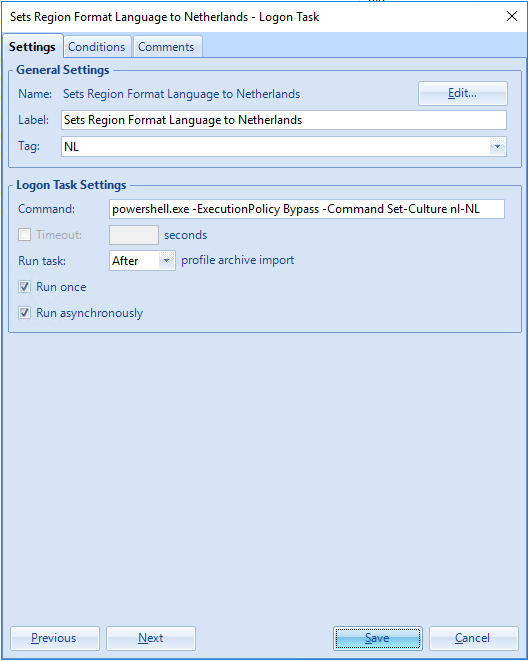Click the Run asynchronously label text

click(x=89, y=313)
